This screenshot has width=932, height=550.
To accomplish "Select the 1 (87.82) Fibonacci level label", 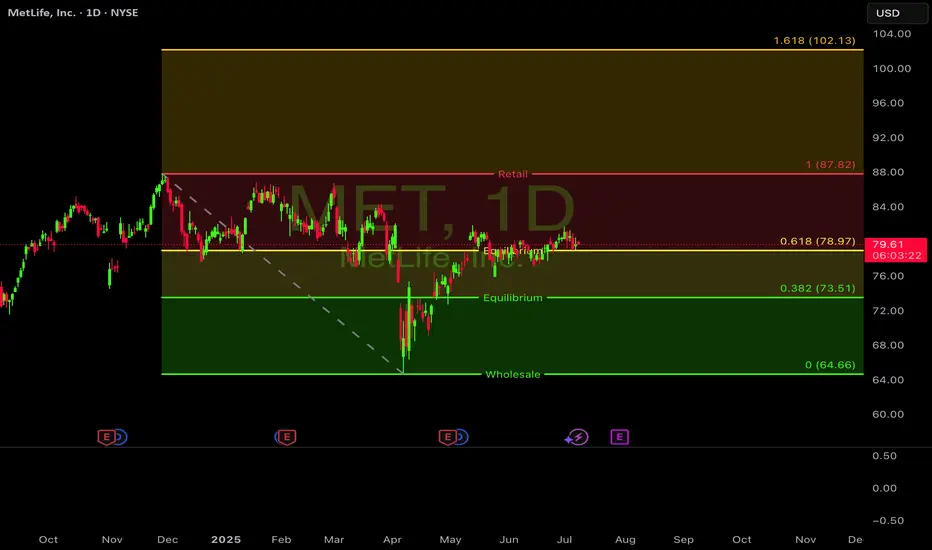I will (x=830, y=165).
